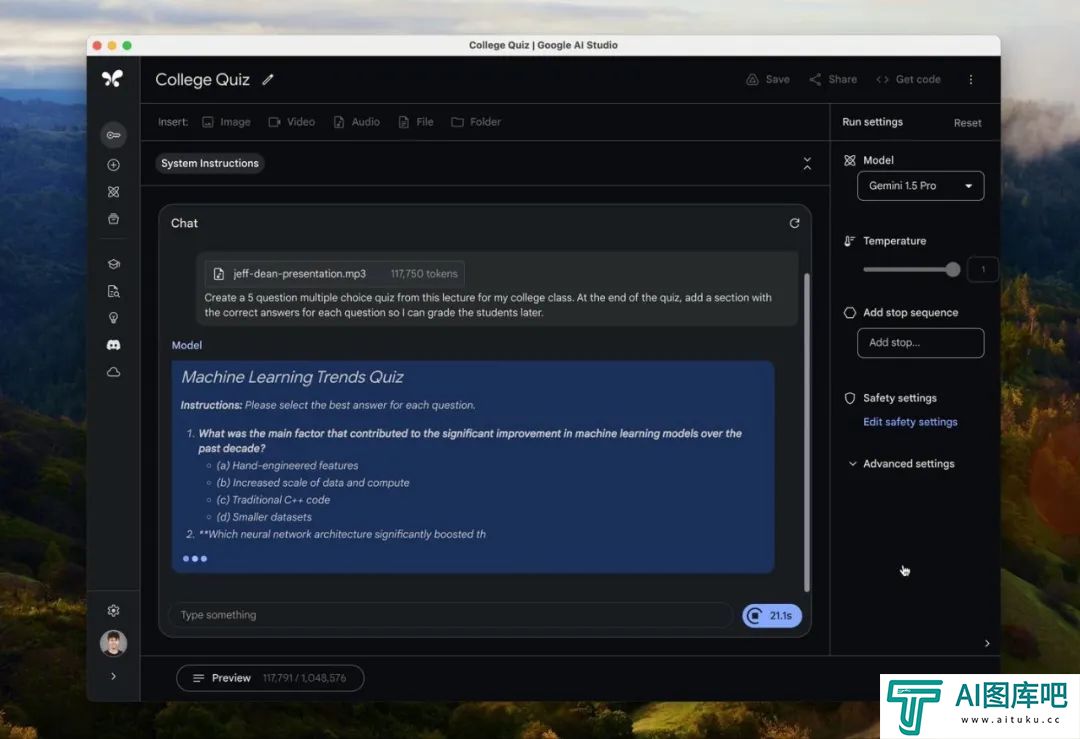Click the Model label in chat

point(187,345)
